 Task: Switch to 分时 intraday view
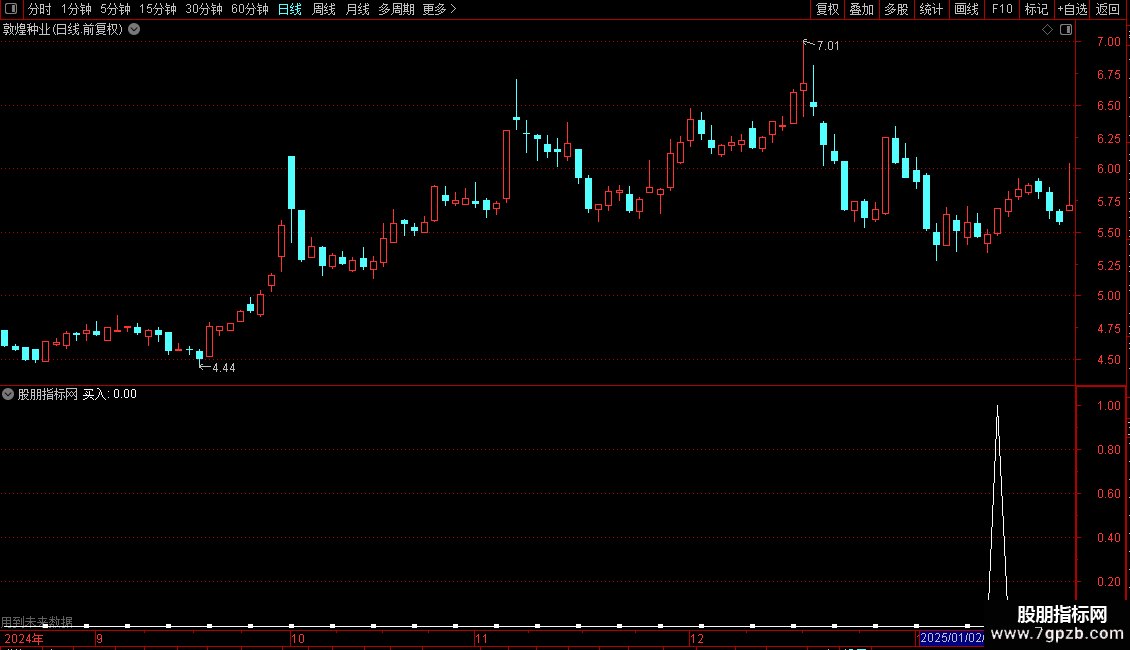(x=40, y=9)
